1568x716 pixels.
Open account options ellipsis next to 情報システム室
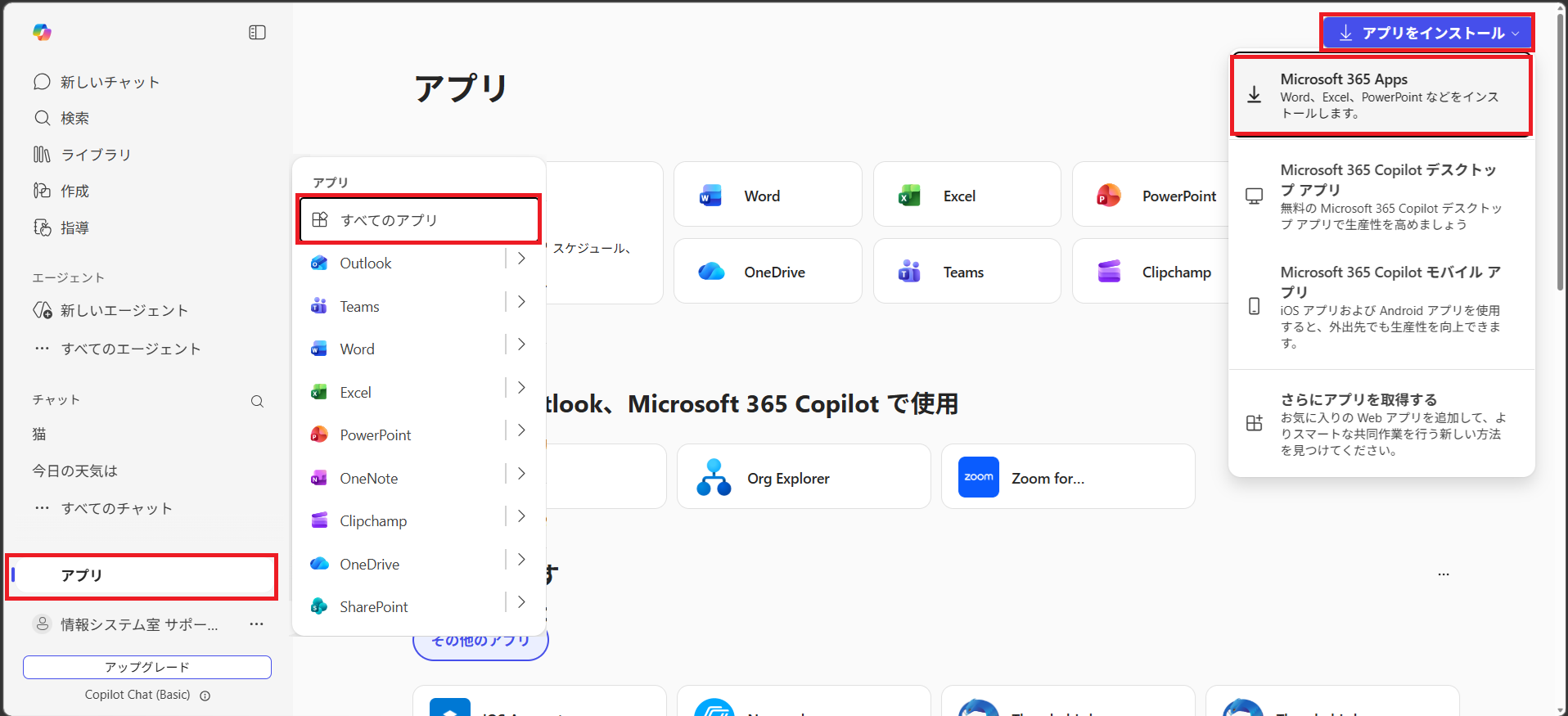click(x=256, y=624)
